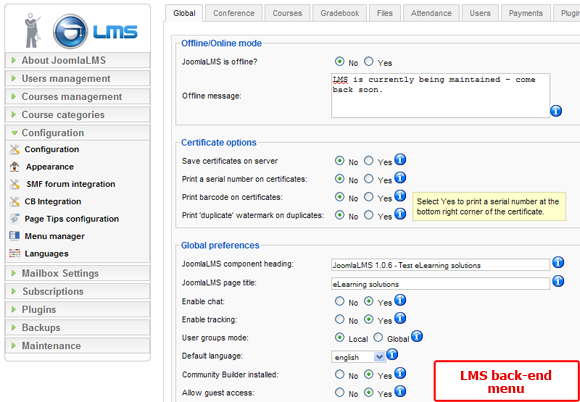
Task: Click the JoomlaLMS page title field
Action: [440, 284]
